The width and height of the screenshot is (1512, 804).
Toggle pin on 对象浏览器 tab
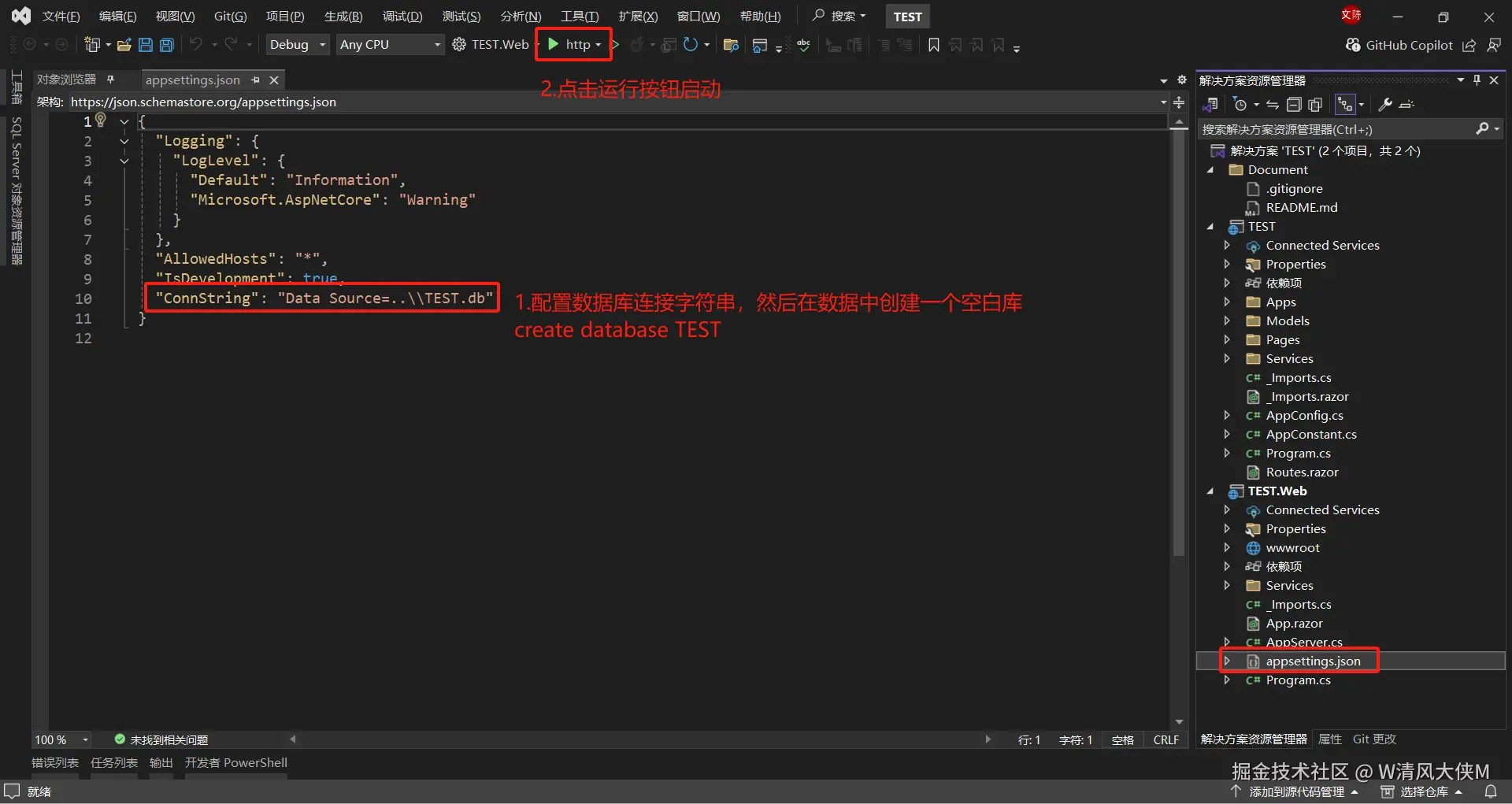pos(111,80)
